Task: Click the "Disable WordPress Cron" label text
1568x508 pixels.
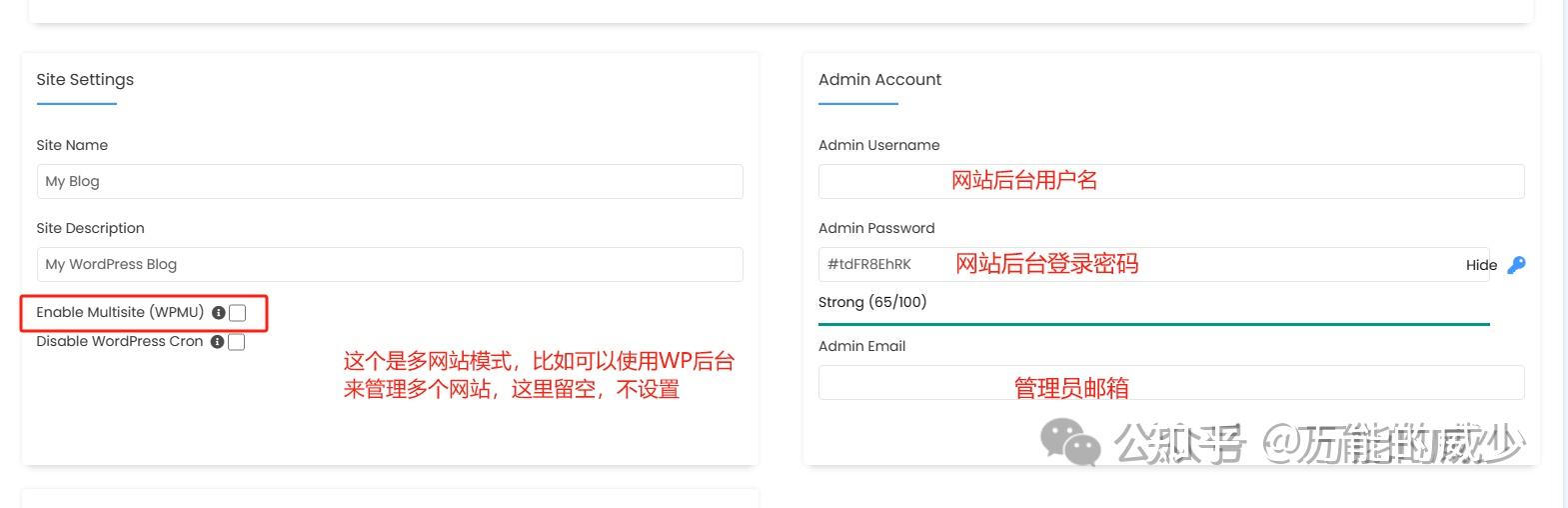Action: pos(119,341)
